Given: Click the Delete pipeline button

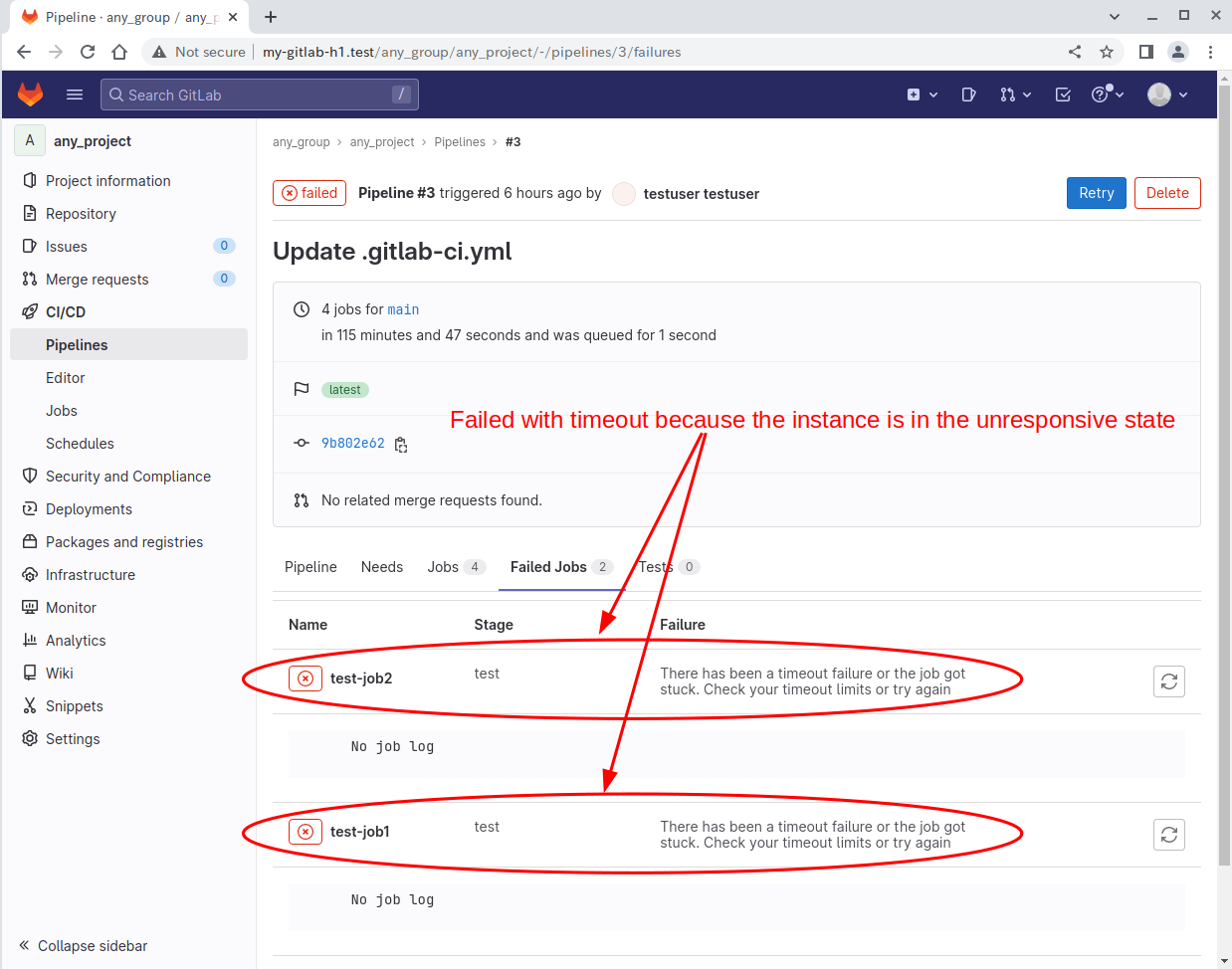Looking at the screenshot, I should point(1166,193).
